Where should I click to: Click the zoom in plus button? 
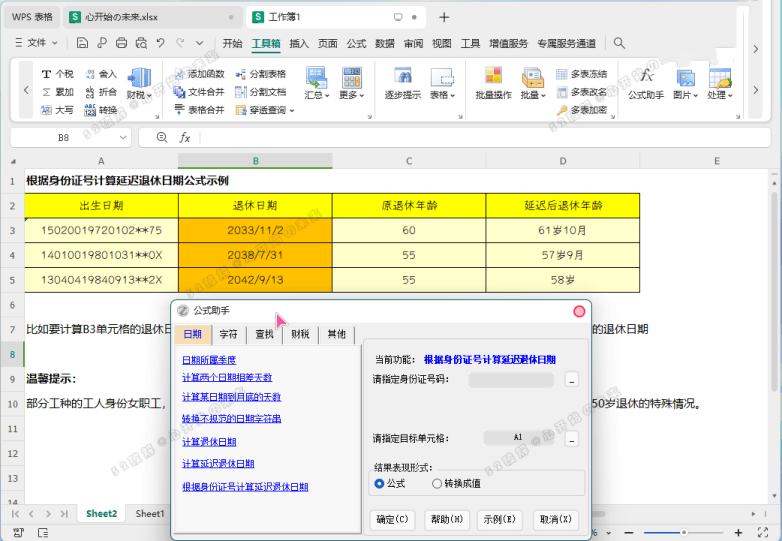(x=738, y=533)
